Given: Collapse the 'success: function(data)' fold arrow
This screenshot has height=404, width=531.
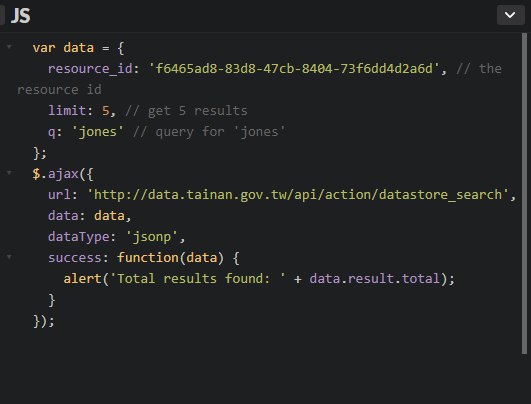Looking at the screenshot, I should click(x=9, y=257).
